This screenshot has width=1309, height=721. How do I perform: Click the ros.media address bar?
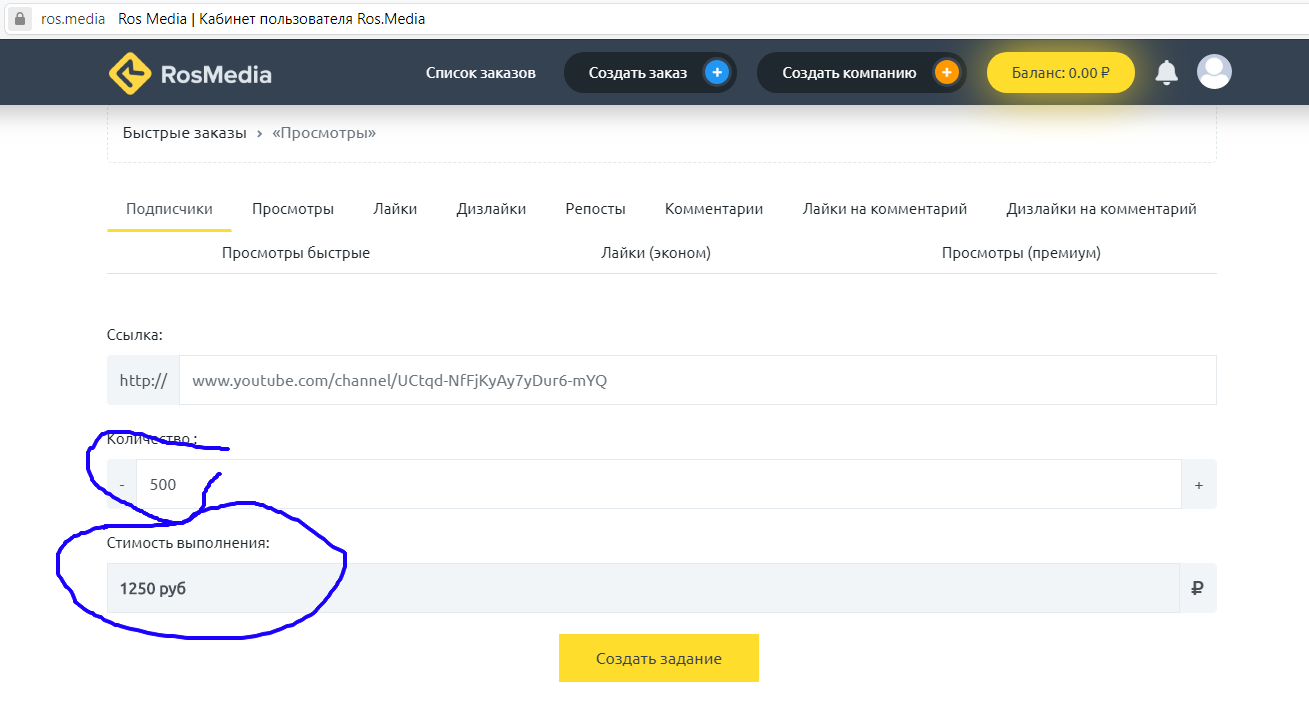click(x=73, y=19)
